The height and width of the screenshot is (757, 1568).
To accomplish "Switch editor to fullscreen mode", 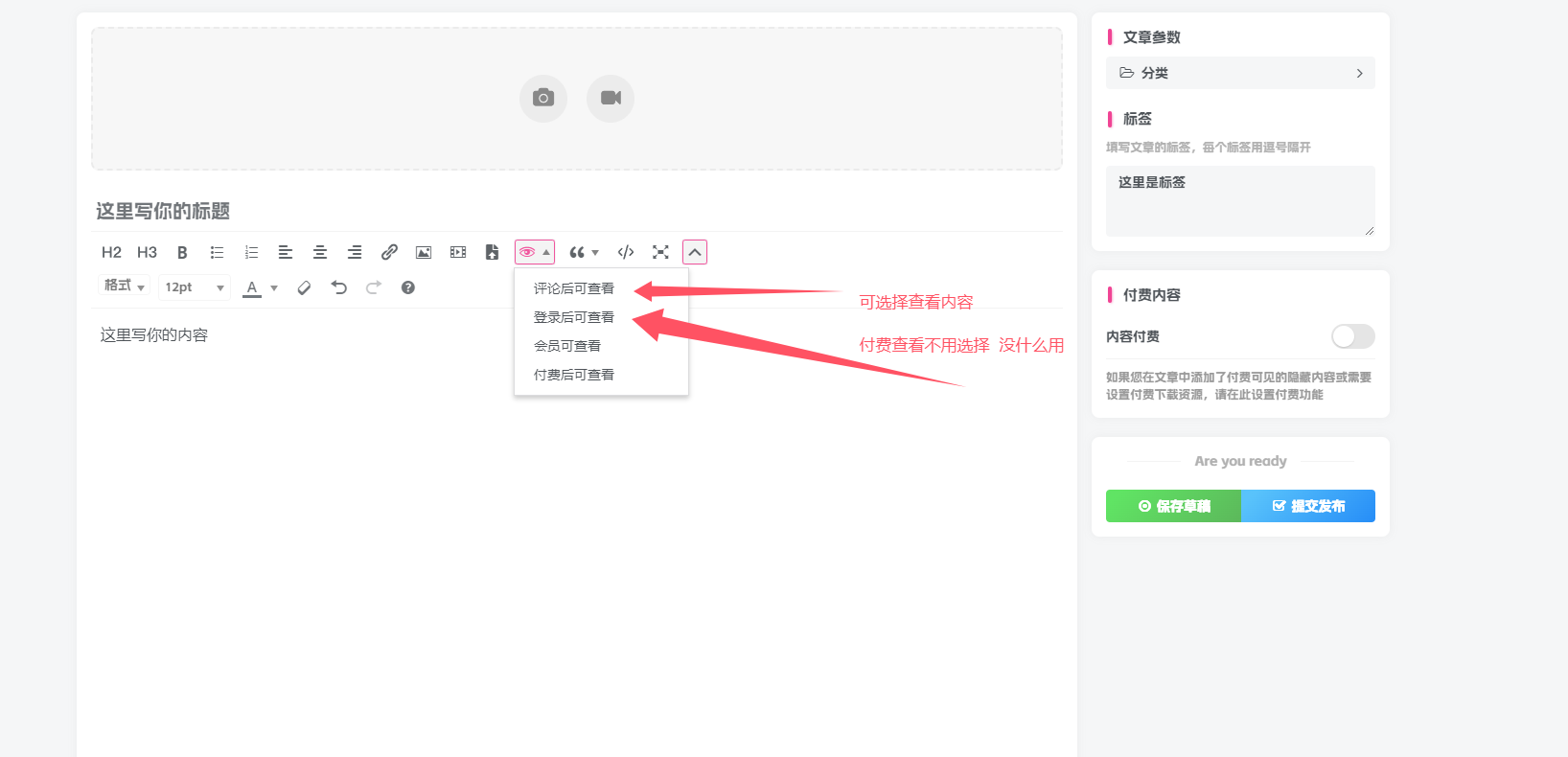I will (x=660, y=252).
